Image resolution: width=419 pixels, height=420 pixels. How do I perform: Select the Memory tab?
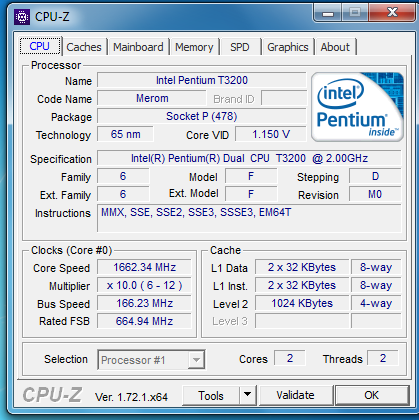pyautogui.click(x=194, y=47)
